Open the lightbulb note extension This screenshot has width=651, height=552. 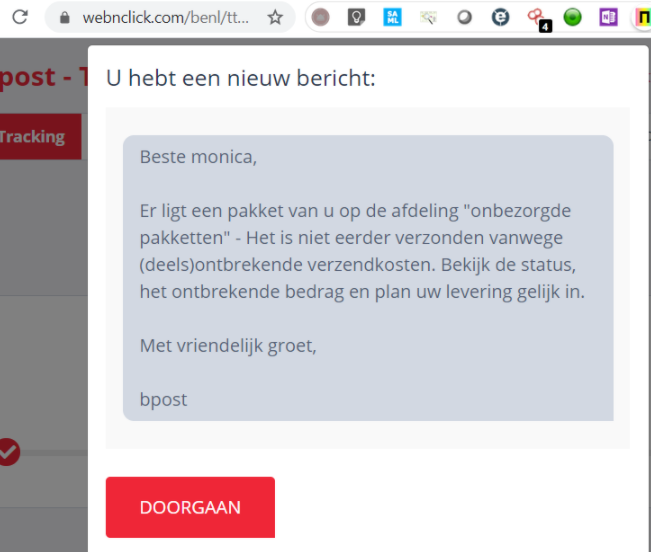356,17
